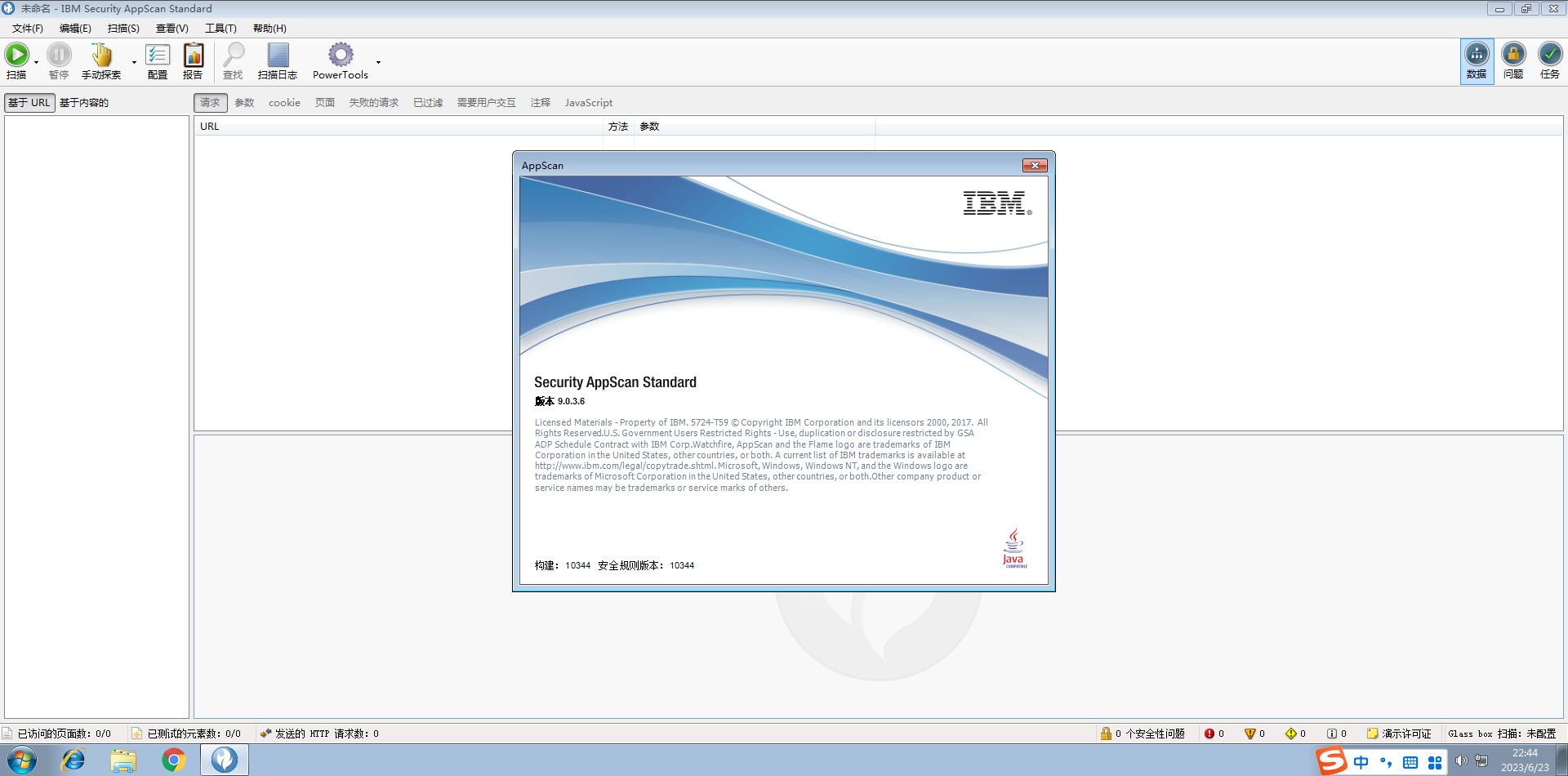This screenshot has height=776, width=1568.
Task: Sort by the 方法 column header
Action: point(618,127)
